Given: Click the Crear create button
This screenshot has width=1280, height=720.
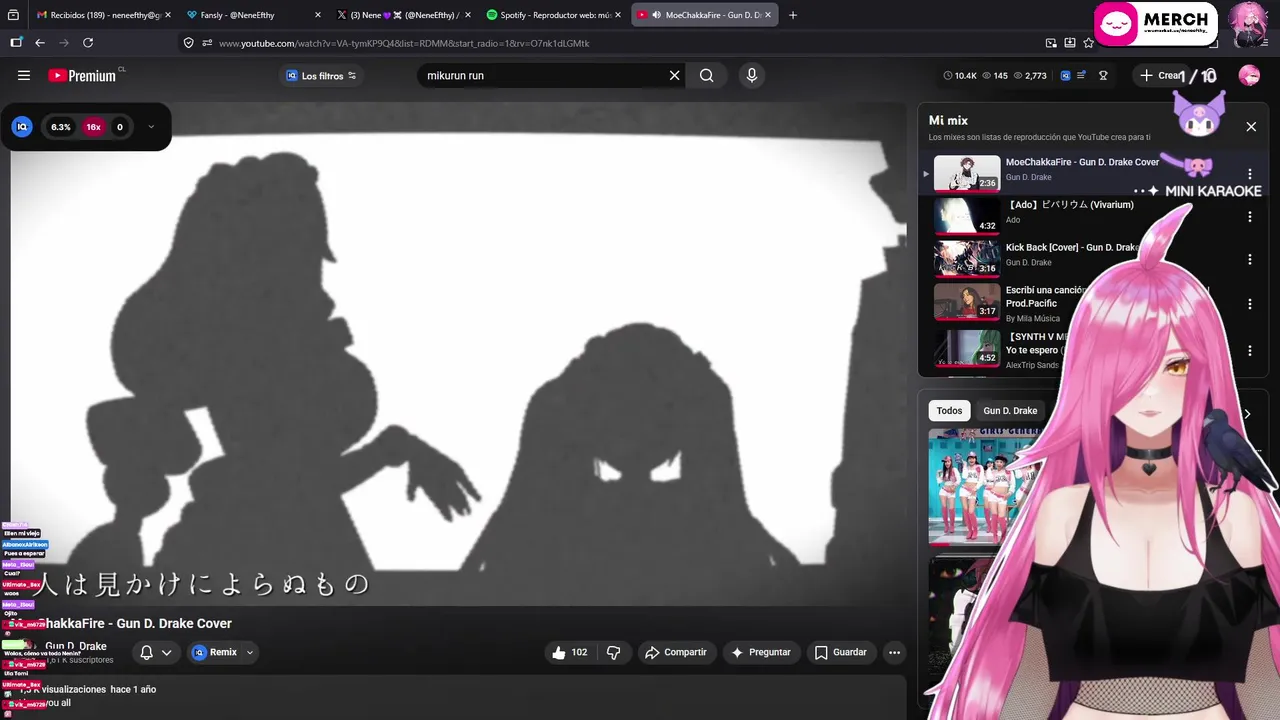Looking at the screenshot, I should 1160,75.
